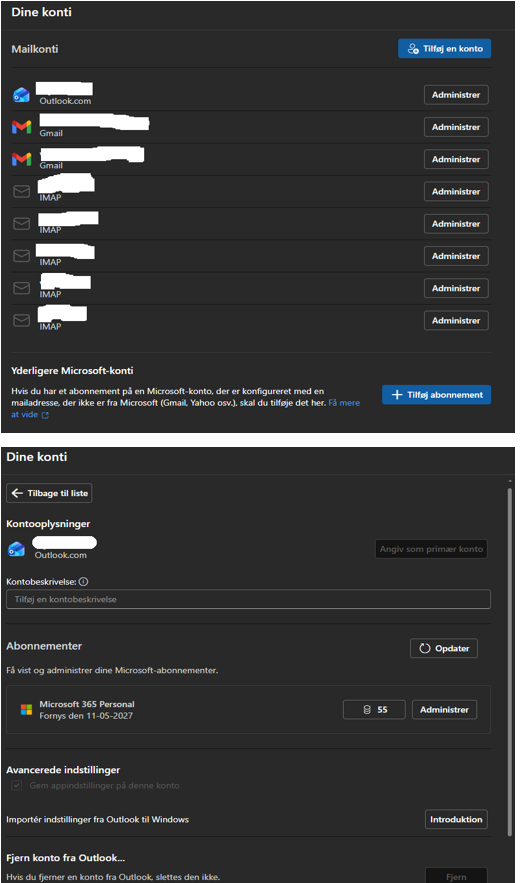Screen dimensions: 520x883
Task: Click the 55 credits coin button
Action: pyautogui.click(x=374, y=710)
